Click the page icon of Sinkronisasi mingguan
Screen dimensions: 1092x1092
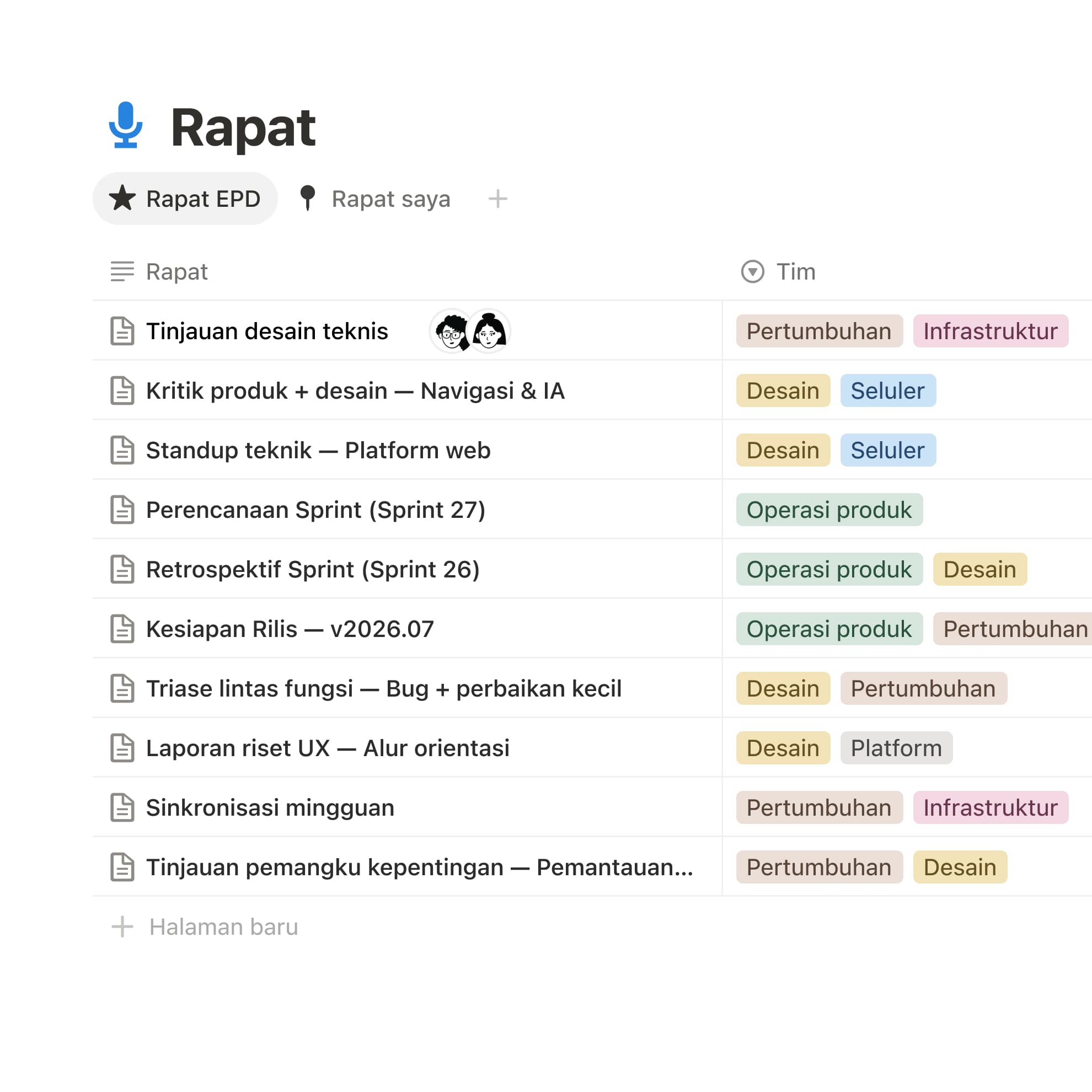(x=122, y=808)
